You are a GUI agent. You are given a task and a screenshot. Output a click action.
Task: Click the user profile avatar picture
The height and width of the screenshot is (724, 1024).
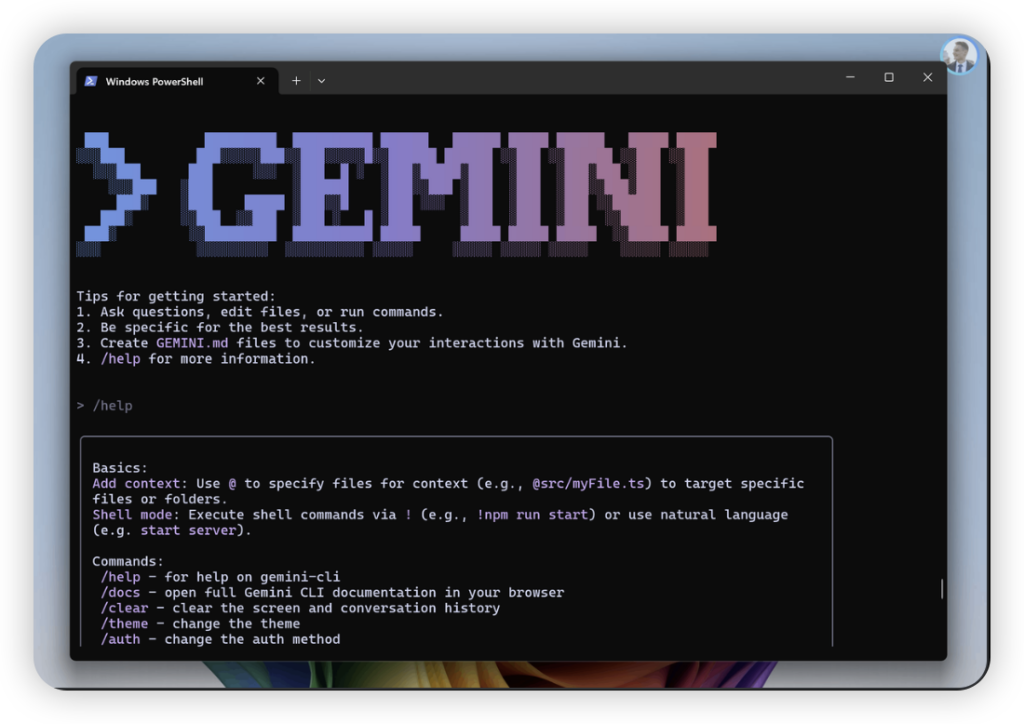(959, 55)
